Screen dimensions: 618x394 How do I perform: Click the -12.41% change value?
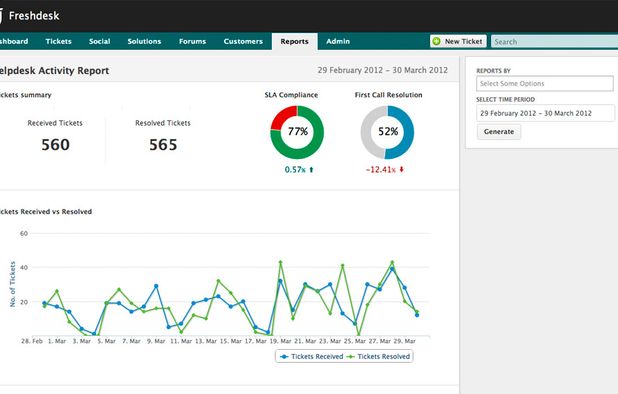point(380,169)
